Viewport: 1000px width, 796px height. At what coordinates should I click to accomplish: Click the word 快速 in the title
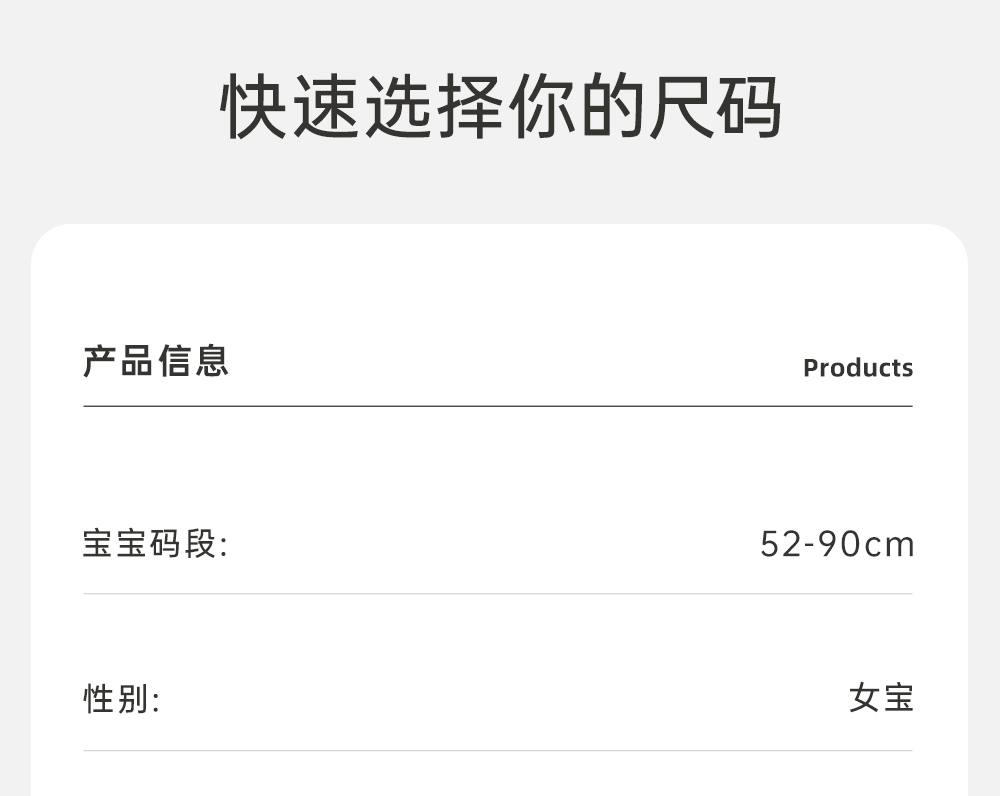[290, 106]
